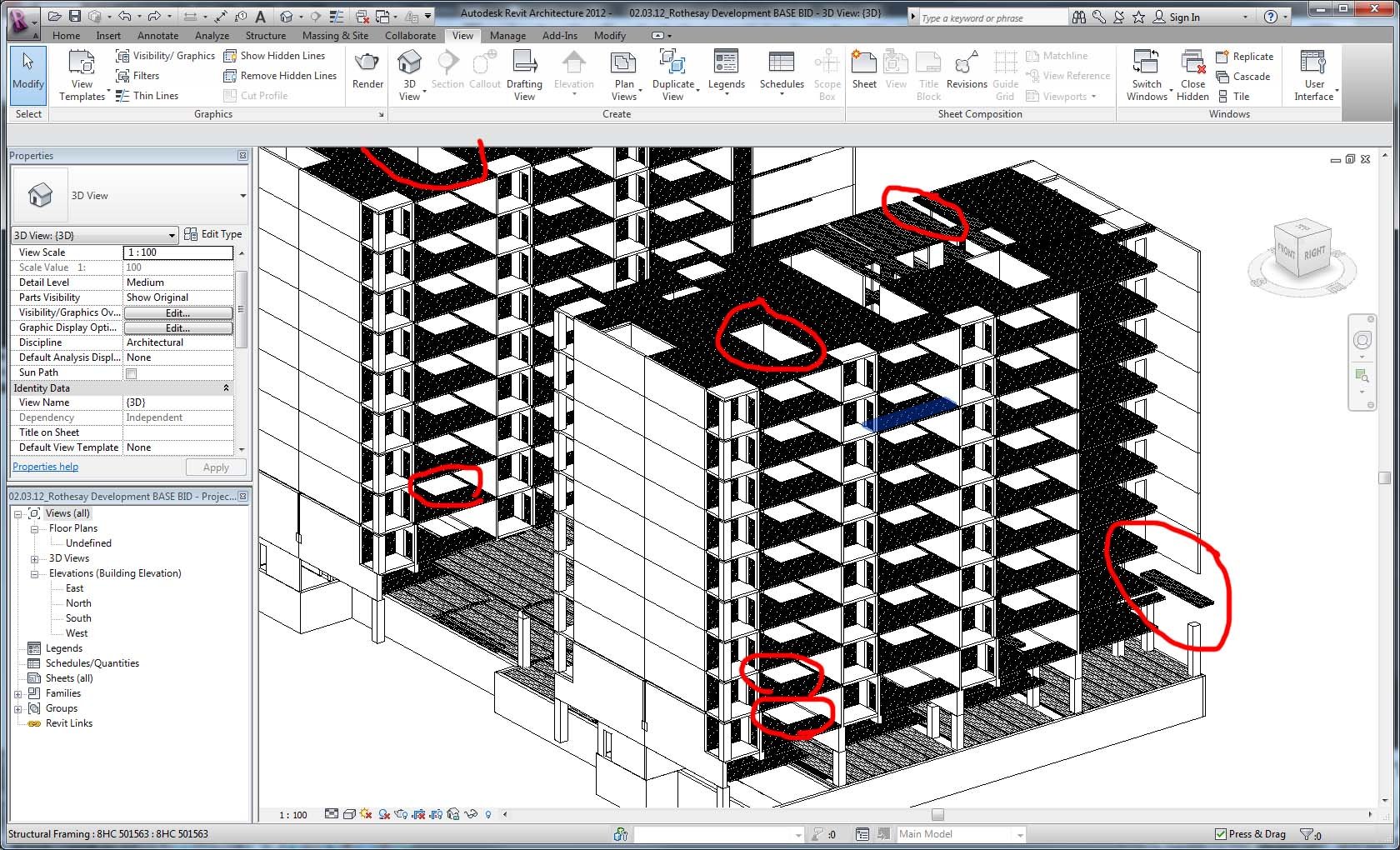
Task: Open the Properties help link
Action: pos(46,467)
